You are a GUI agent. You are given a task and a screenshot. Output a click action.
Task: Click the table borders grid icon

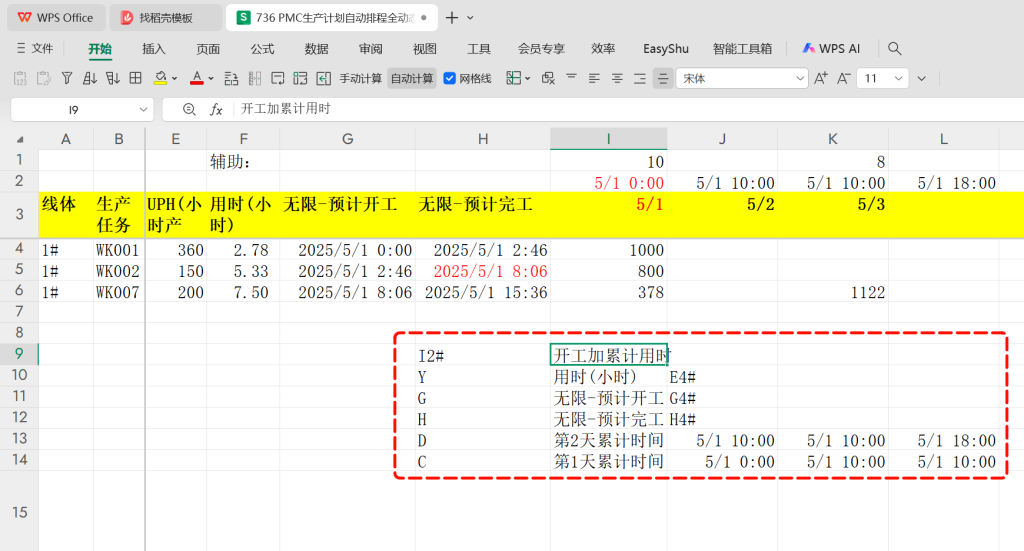[135, 78]
